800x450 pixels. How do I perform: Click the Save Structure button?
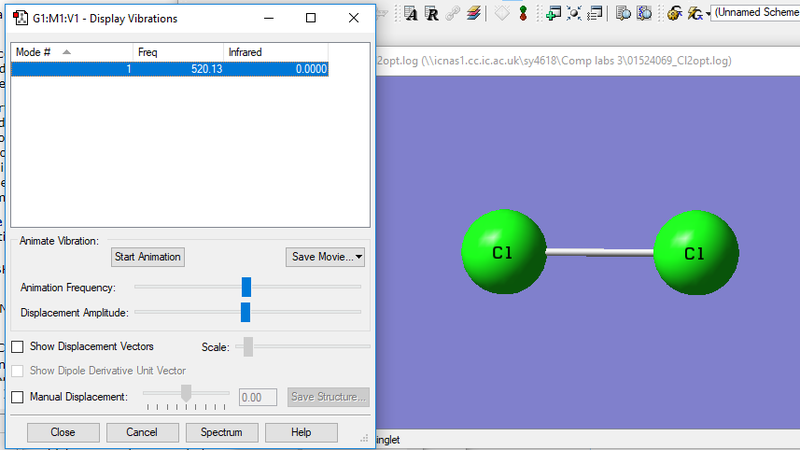(328, 397)
